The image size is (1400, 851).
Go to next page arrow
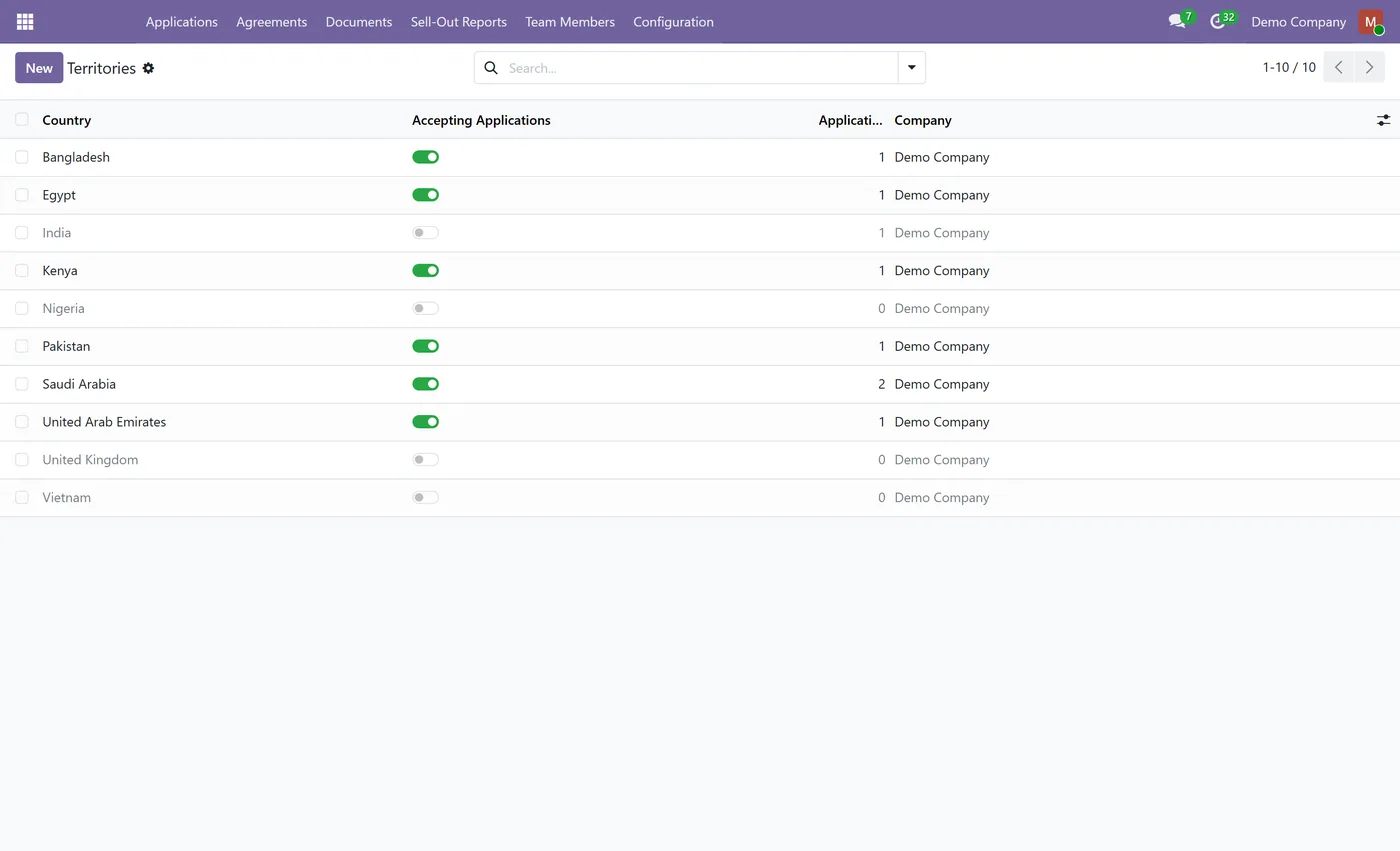pyautogui.click(x=1369, y=67)
